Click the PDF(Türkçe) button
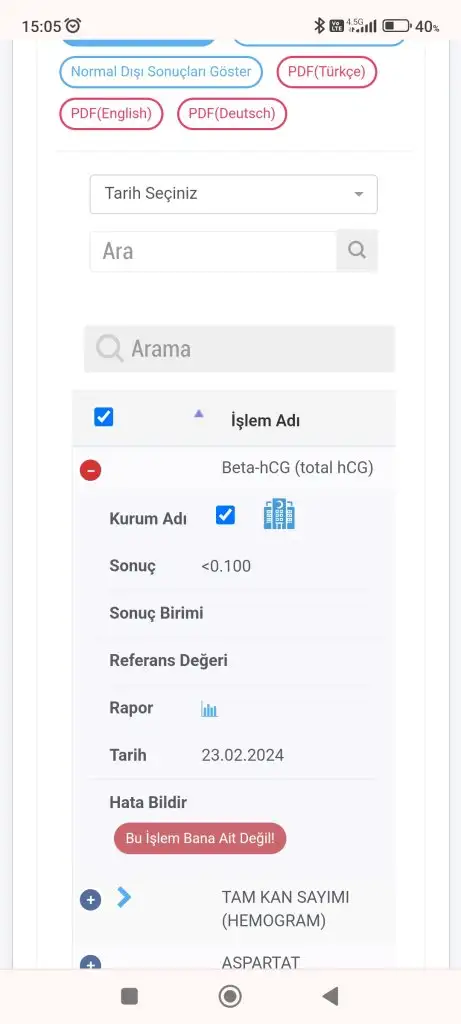The width and height of the screenshot is (461, 1024). (x=326, y=72)
